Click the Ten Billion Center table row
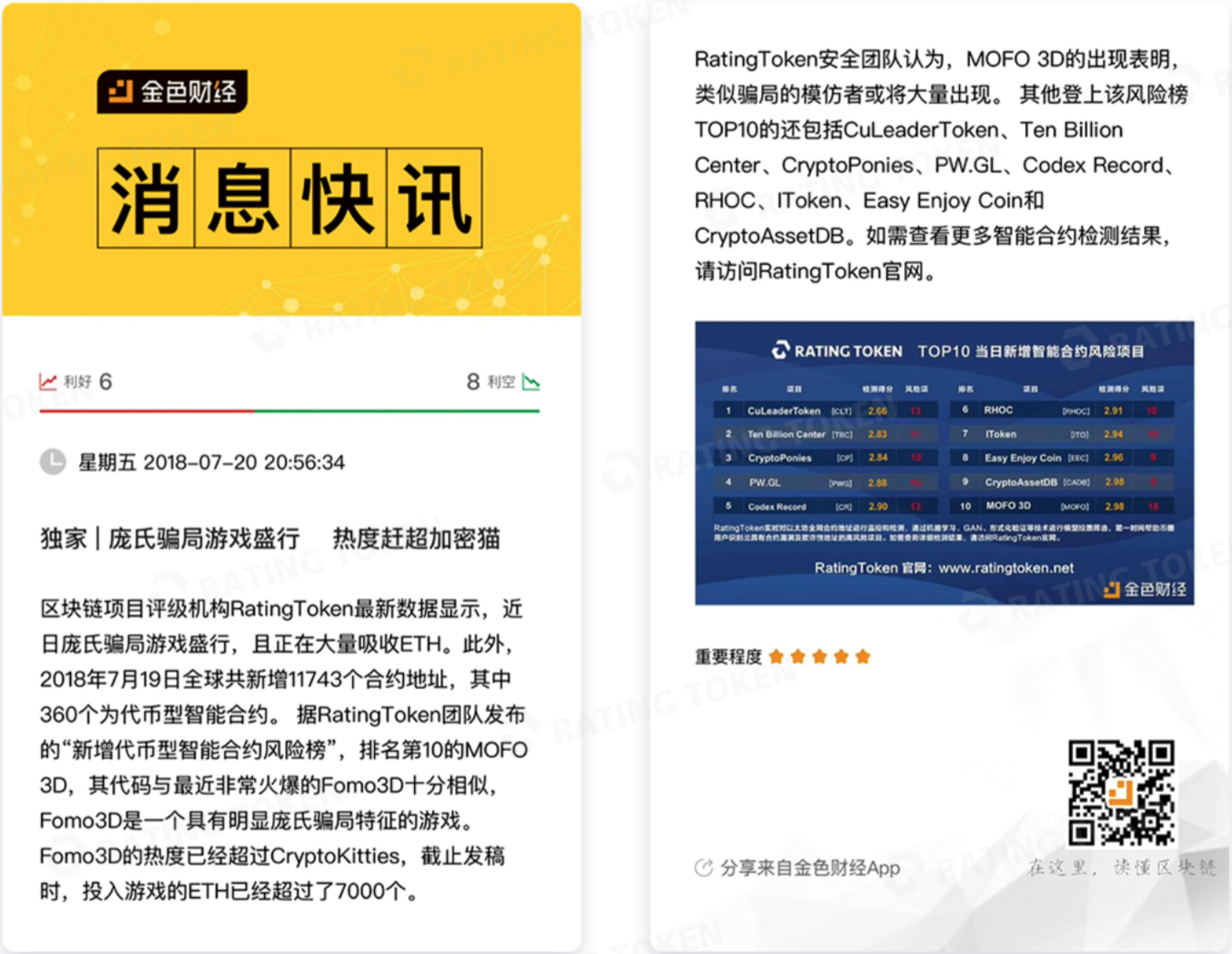Viewport: 1232px width, 954px height. click(x=825, y=434)
